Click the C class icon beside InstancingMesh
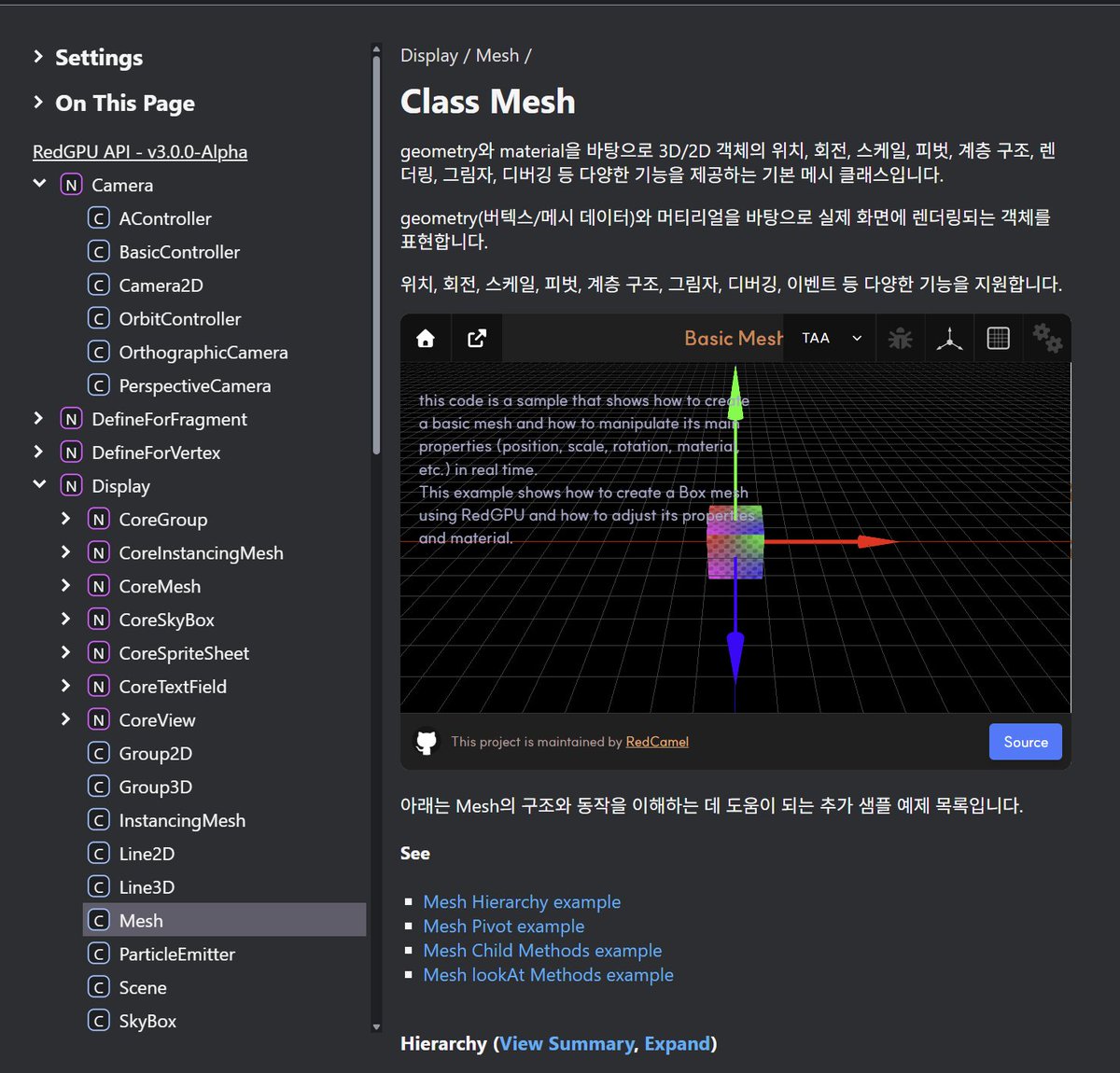The width and height of the screenshot is (1120, 1073). [x=98, y=821]
